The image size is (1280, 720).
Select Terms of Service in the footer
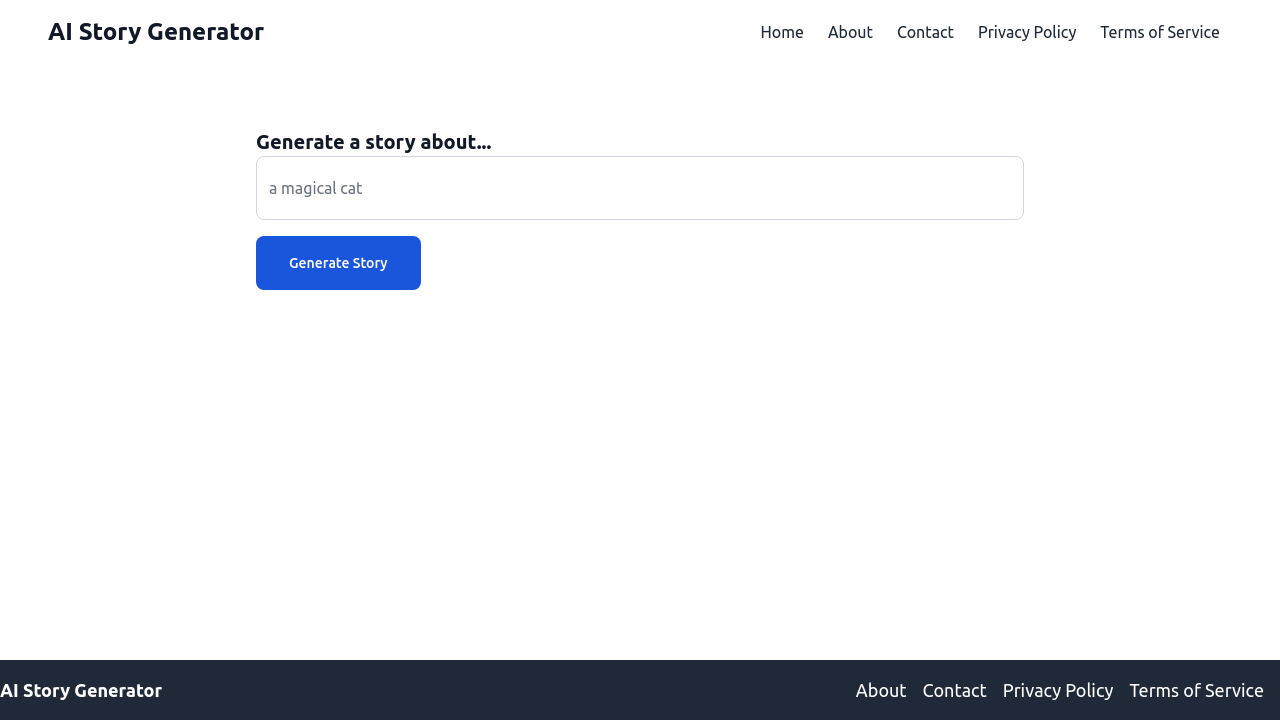(x=1196, y=690)
